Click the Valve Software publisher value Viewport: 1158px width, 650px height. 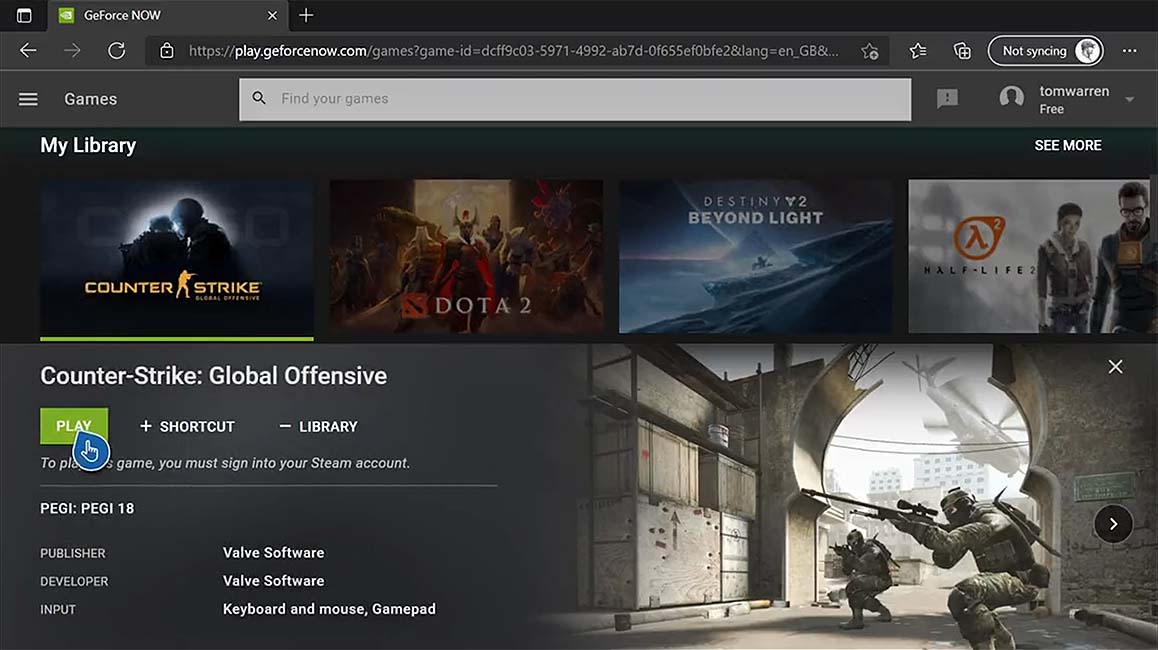pos(273,552)
